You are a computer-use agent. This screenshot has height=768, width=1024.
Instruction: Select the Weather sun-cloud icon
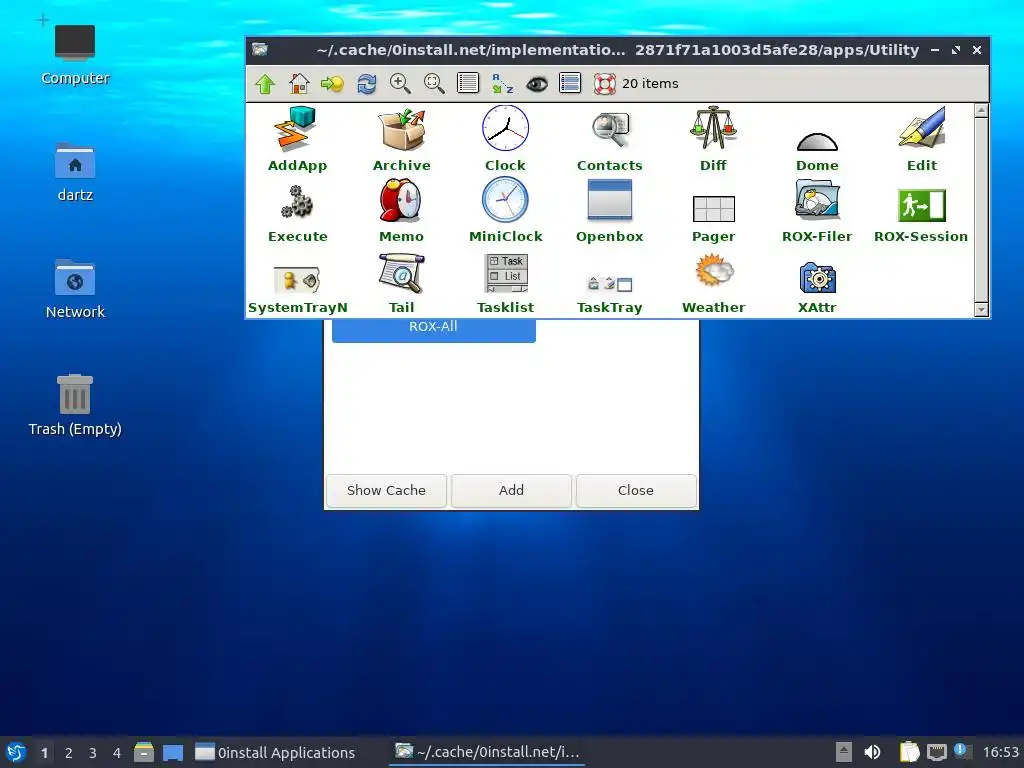tap(714, 270)
